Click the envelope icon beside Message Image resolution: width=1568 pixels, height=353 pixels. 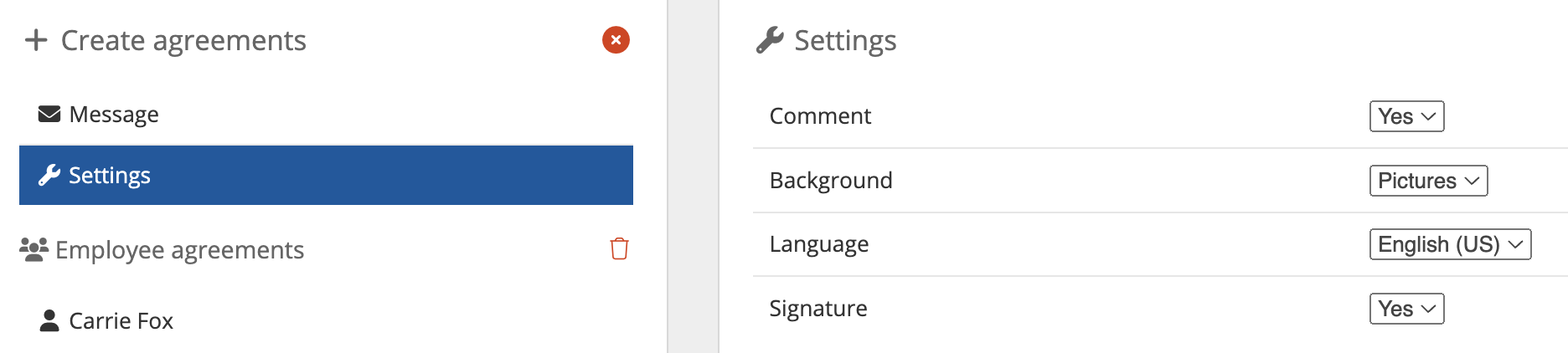tap(49, 114)
